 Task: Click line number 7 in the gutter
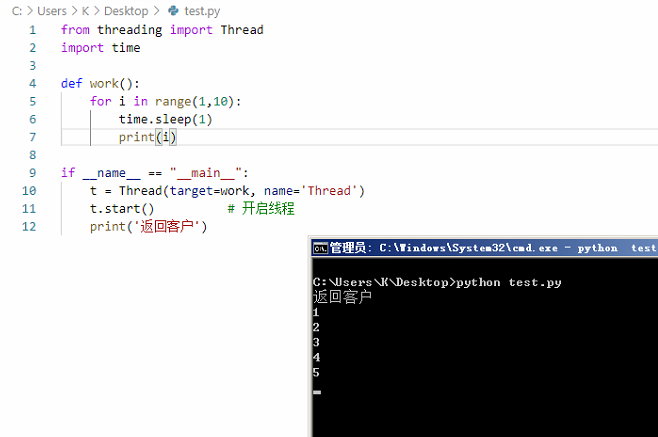tap(33, 137)
